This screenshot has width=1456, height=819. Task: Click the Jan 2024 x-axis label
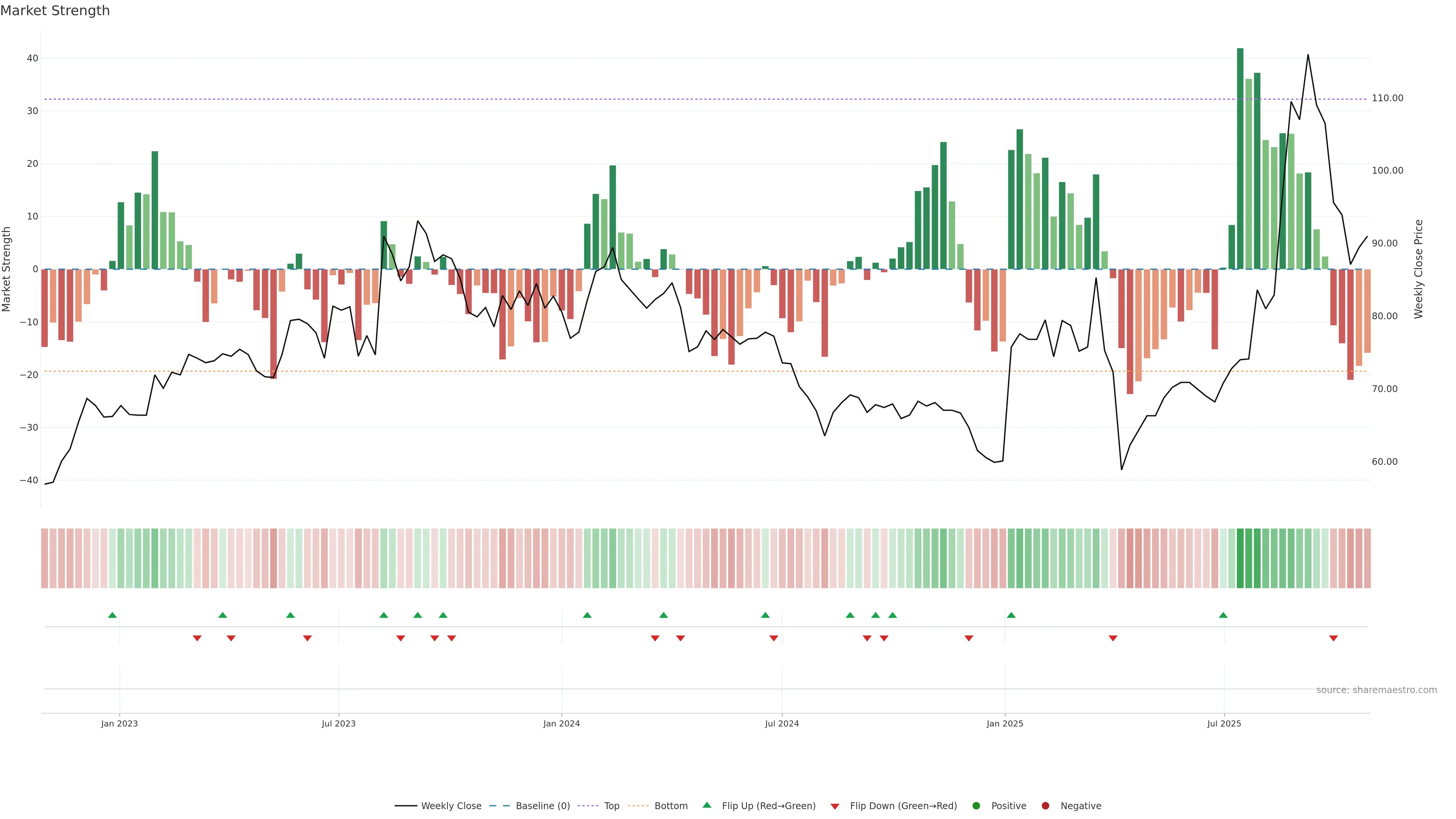[561, 723]
